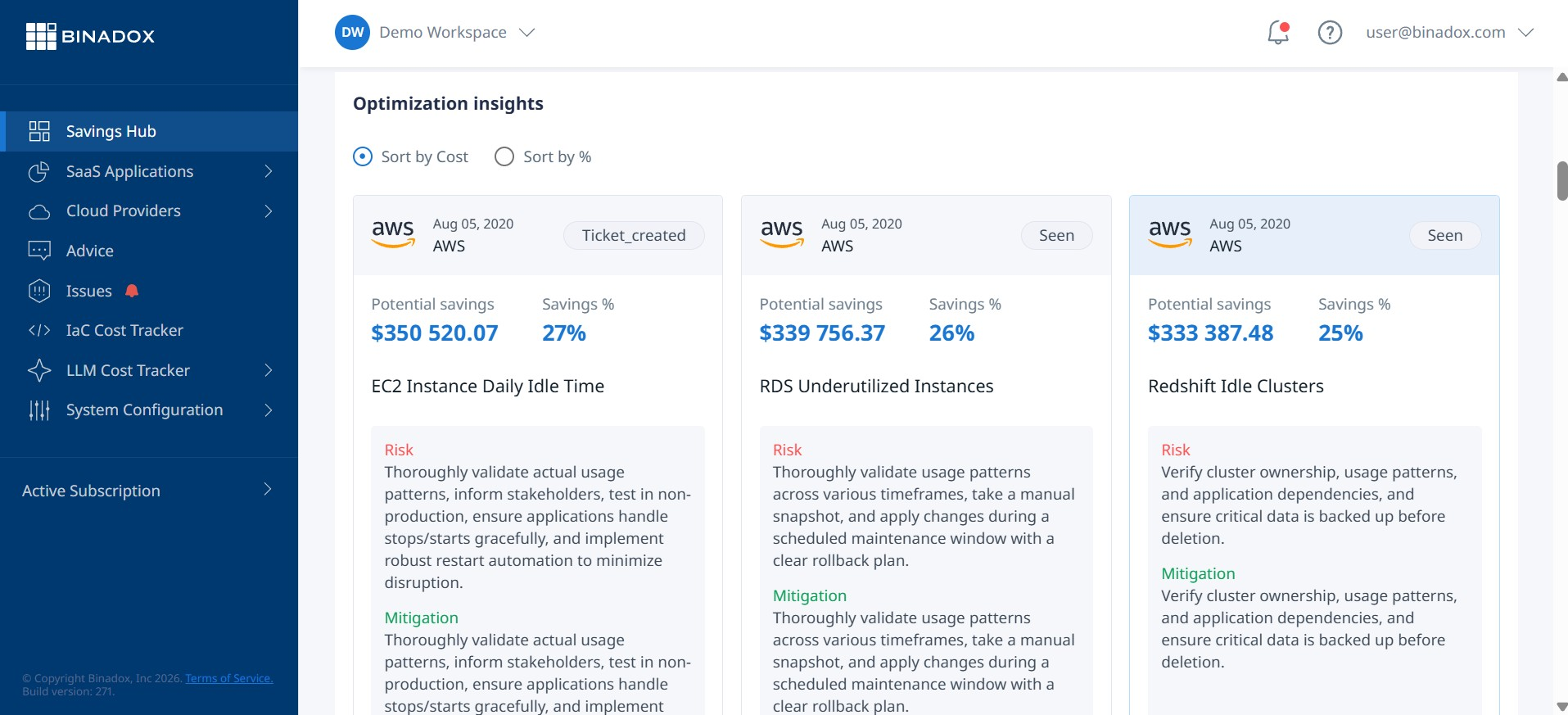
Task: Click the RDS Underutilized Instances title
Action: [876, 386]
